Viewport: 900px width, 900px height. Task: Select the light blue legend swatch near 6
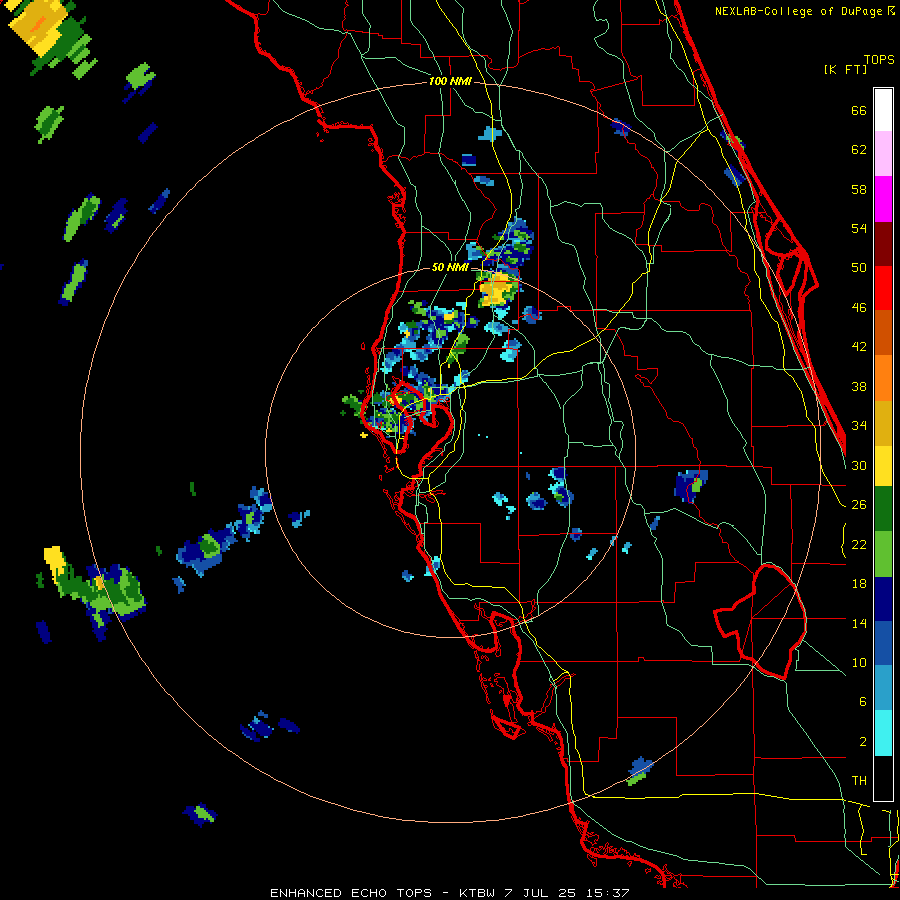click(x=883, y=688)
